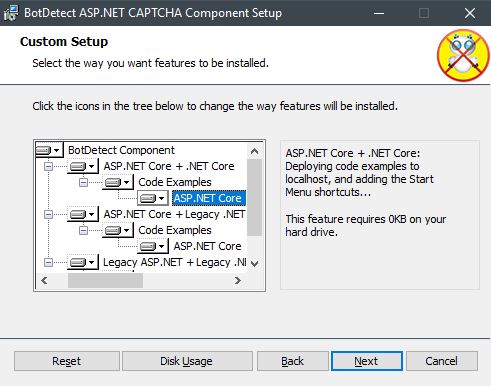This screenshot has width=491, height=386.
Task: Select second Code Examples label
Action: (175, 230)
